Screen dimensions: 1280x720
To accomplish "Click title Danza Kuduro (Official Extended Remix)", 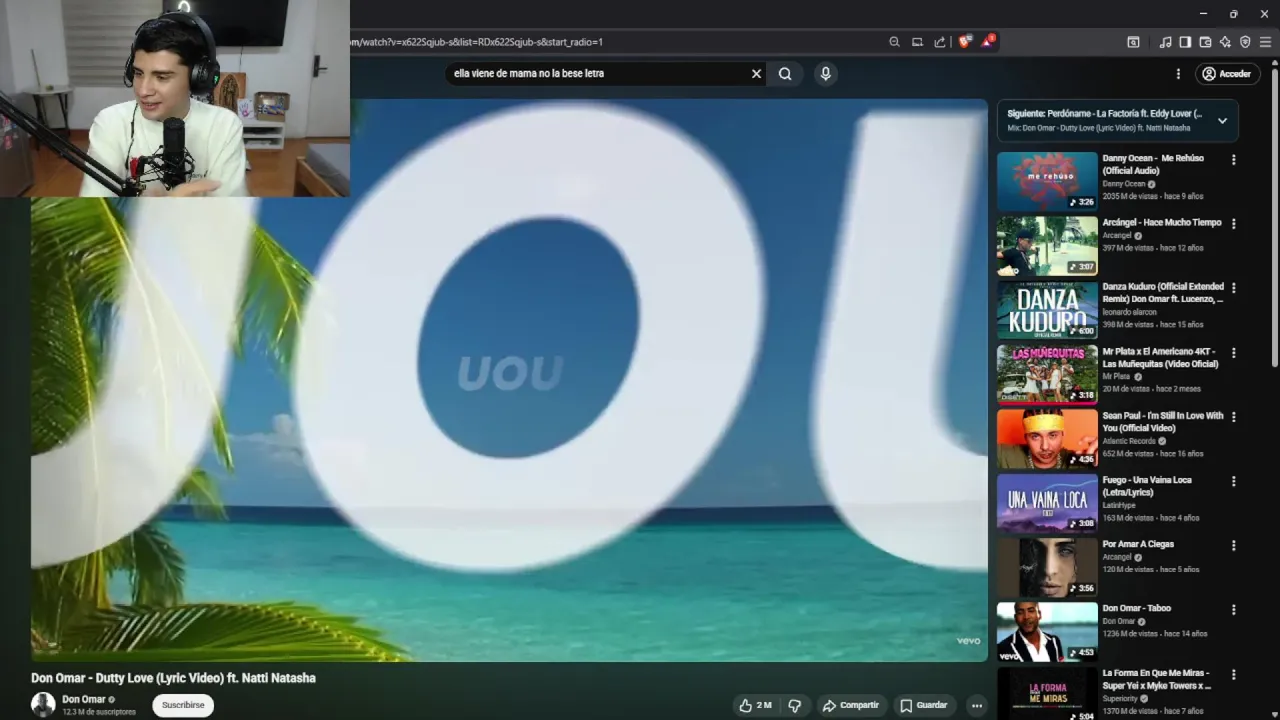I will pyautogui.click(x=1163, y=293).
